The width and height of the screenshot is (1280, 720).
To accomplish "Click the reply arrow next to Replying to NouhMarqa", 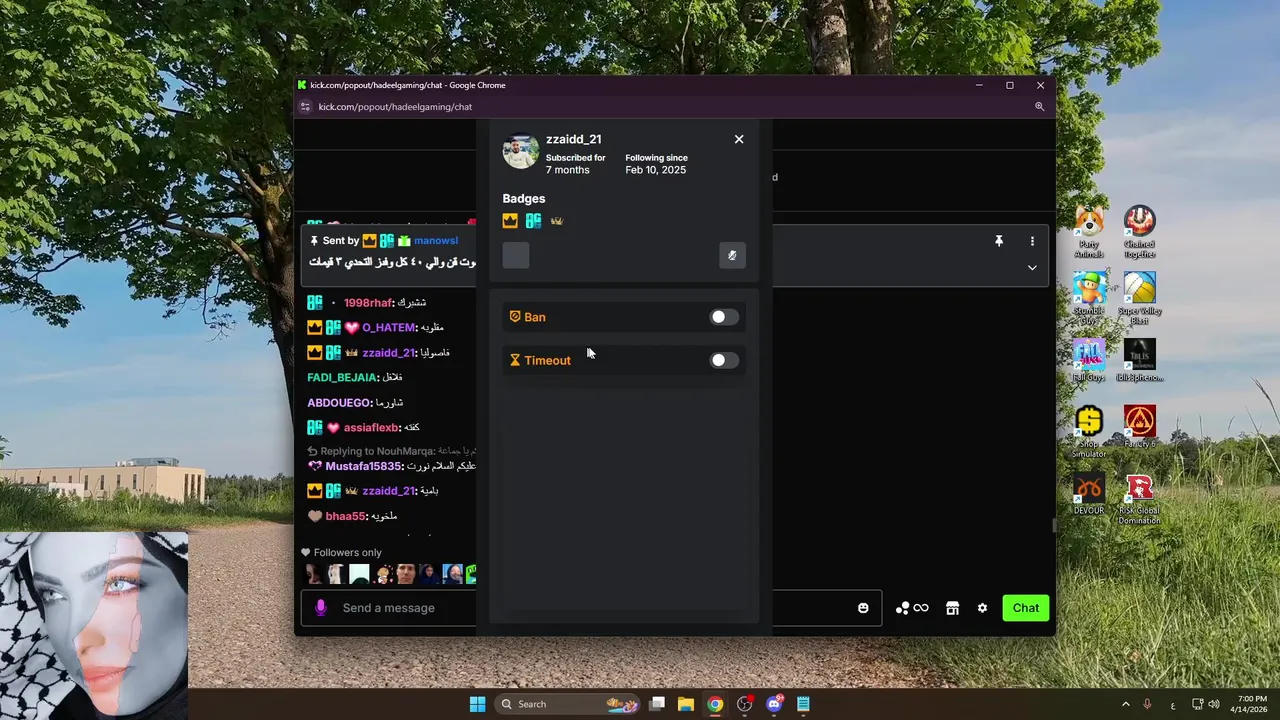I will [312, 452].
